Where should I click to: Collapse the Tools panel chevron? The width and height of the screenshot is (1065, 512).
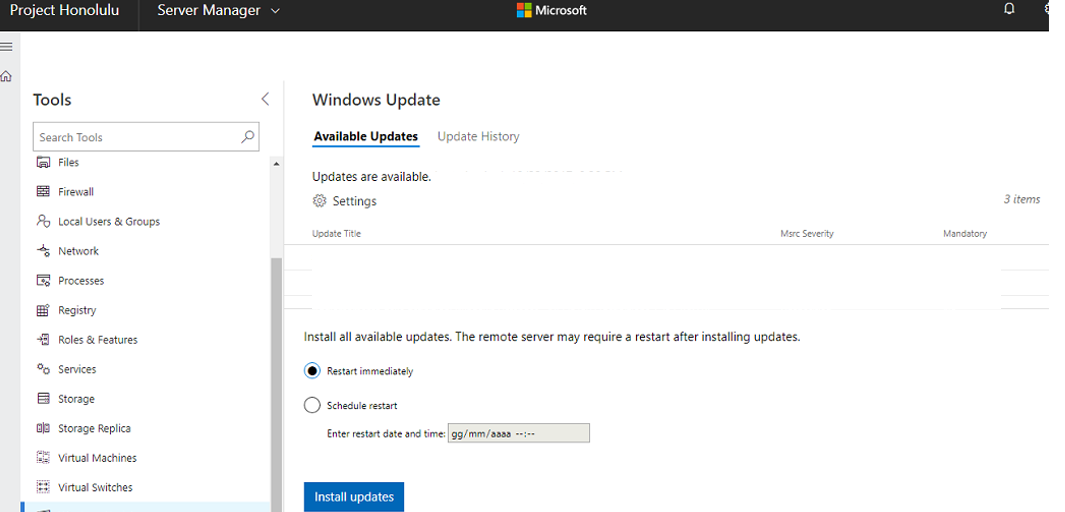click(265, 99)
